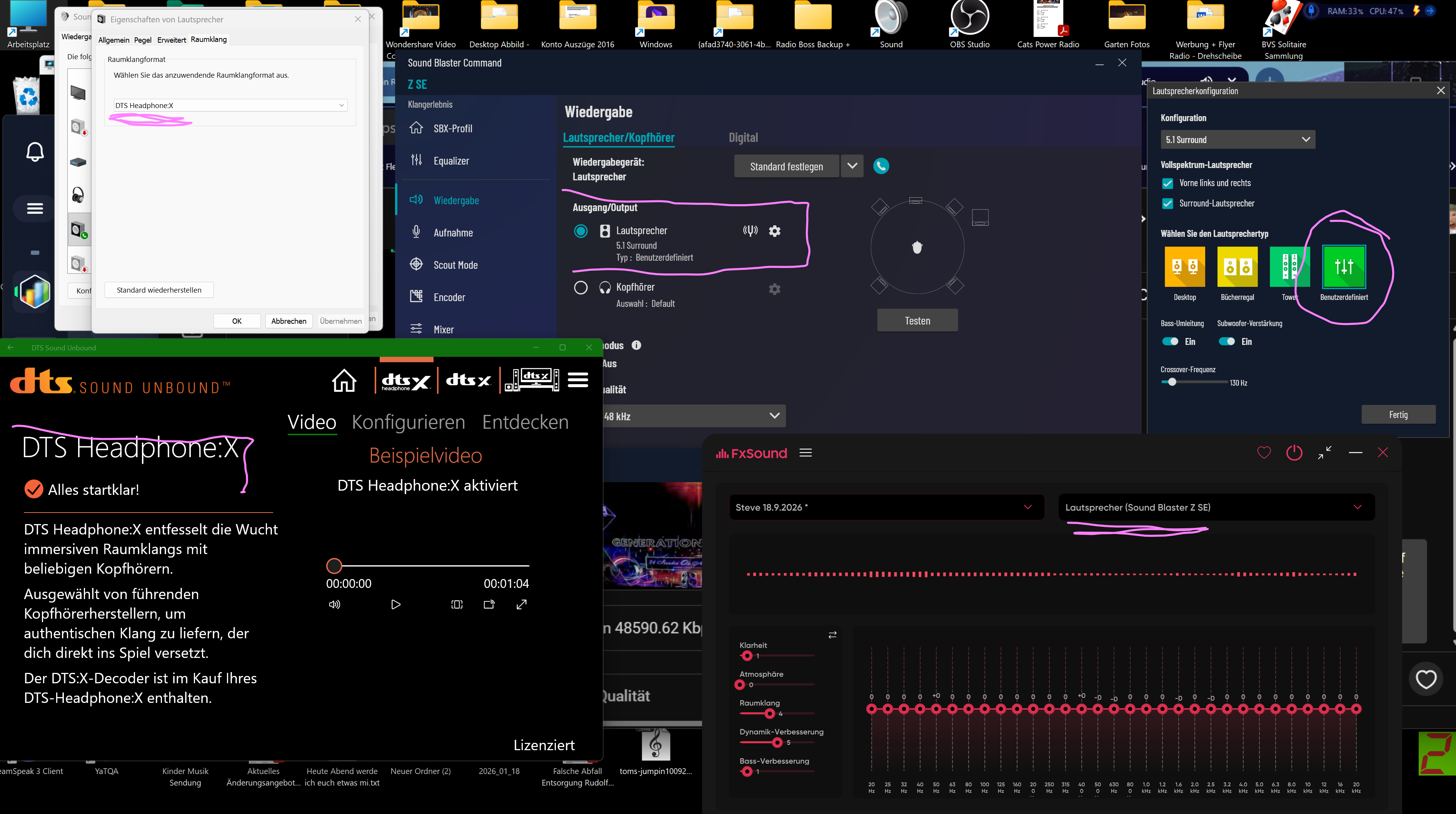Select the Kopfhörer output radio button
The width and height of the screenshot is (1456, 814).
580,288
